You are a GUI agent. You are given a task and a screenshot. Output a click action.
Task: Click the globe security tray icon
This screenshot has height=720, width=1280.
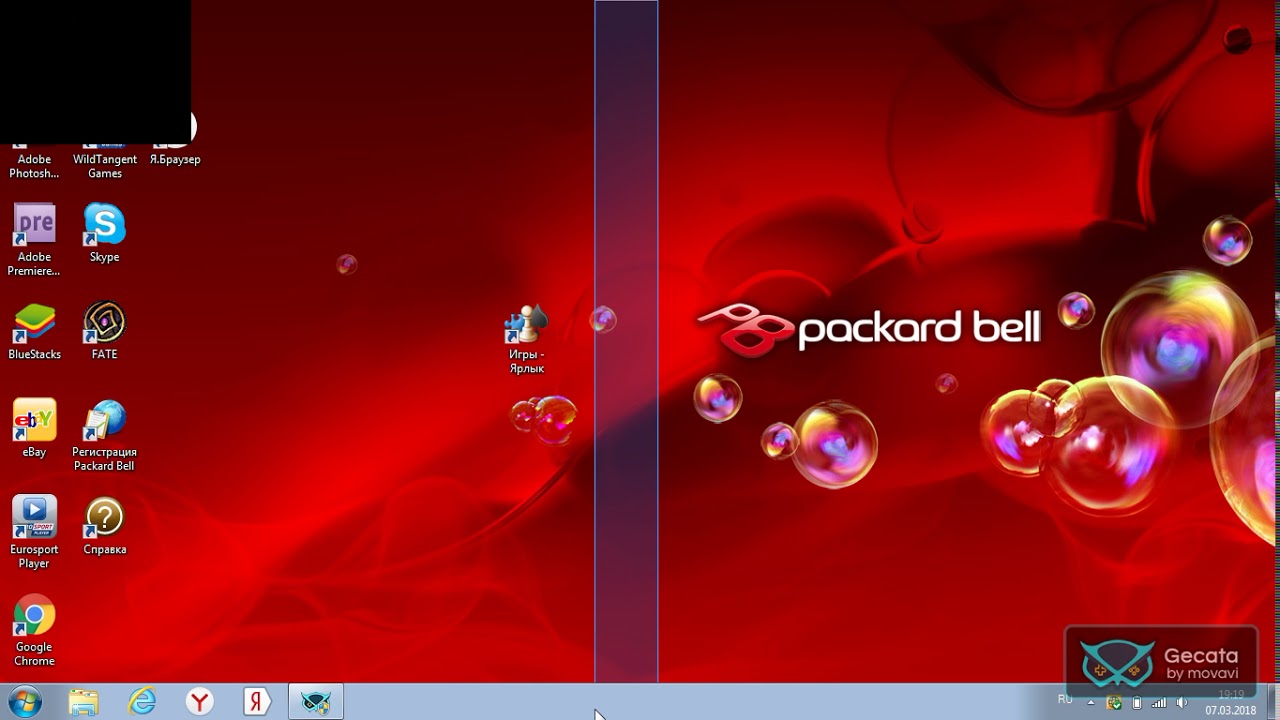coord(1114,703)
